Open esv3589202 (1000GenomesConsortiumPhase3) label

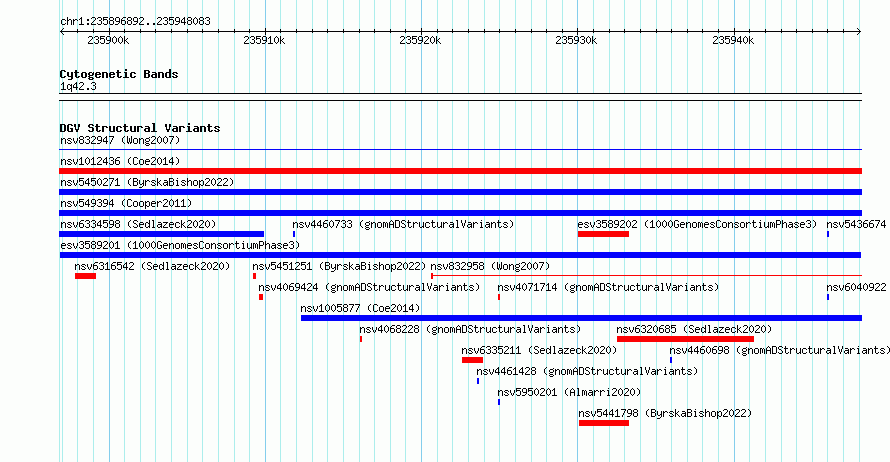pyautogui.click(x=697, y=224)
